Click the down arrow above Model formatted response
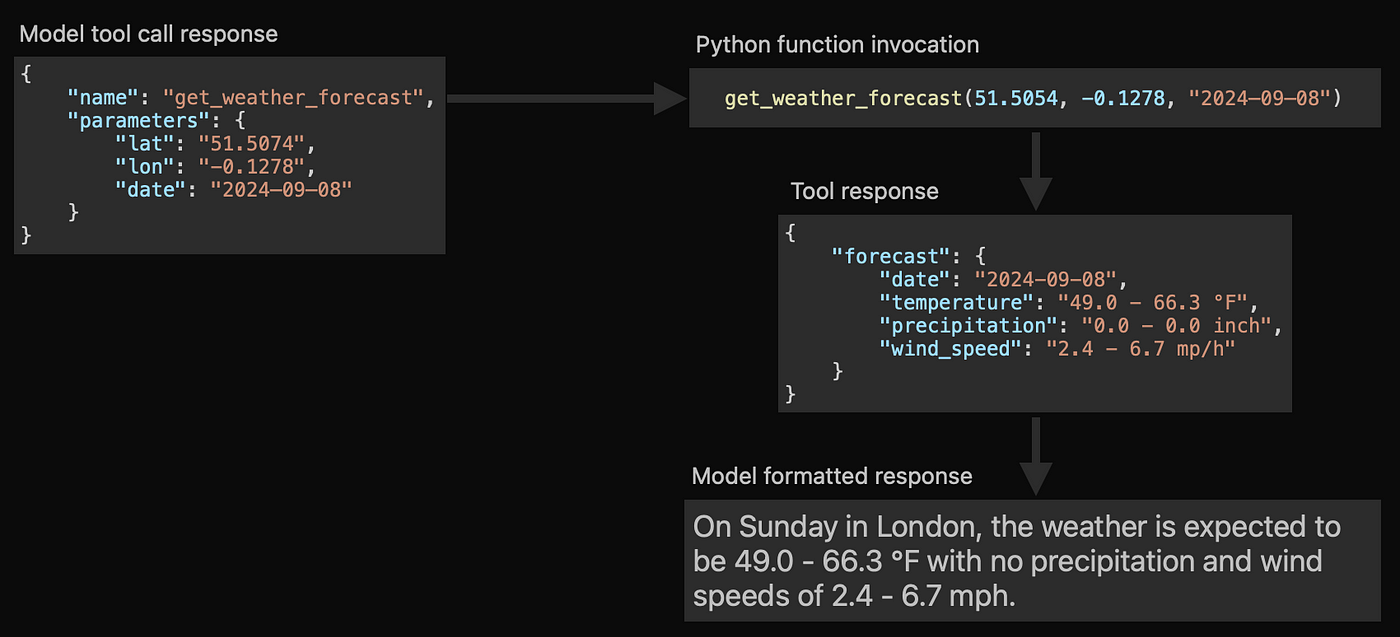The width and height of the screenshot is (1400, 637). pos(1035,455)
